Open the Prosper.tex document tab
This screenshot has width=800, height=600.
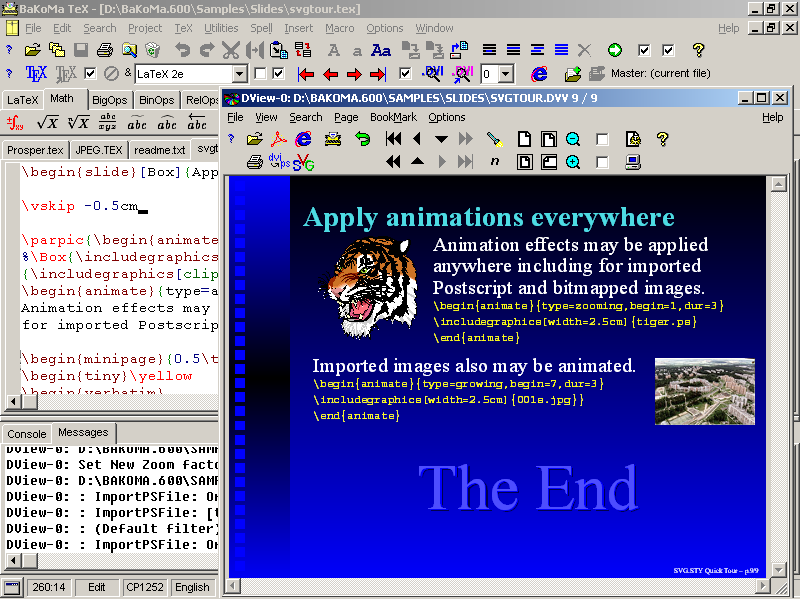(x=34, y=150)
